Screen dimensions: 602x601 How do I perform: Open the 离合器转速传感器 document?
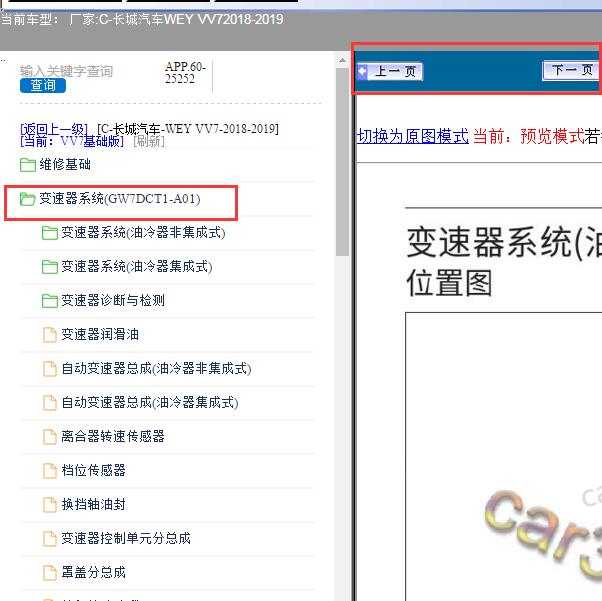tap(113, 436)
